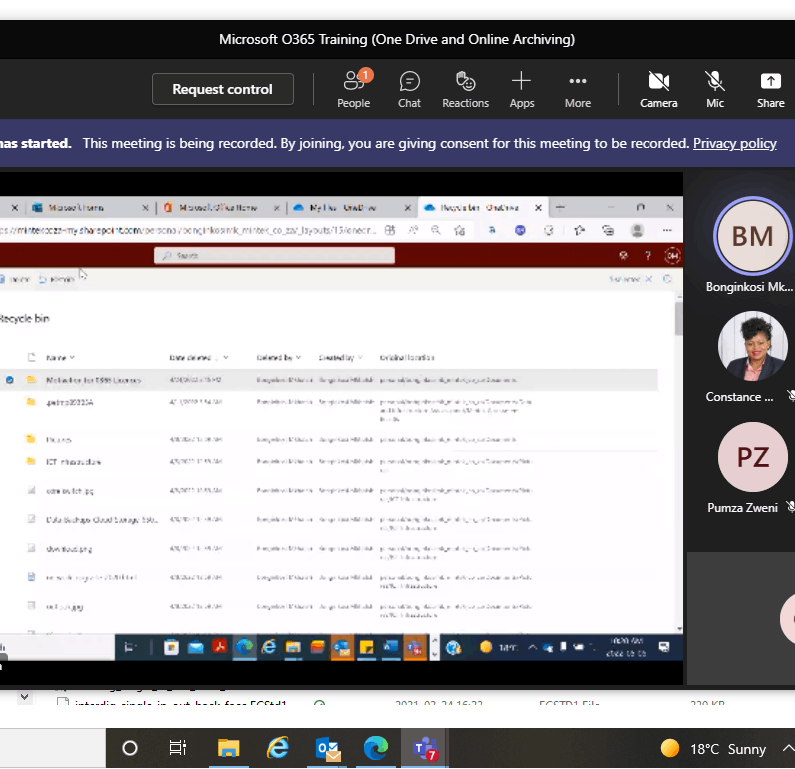Image resolution: width=795 pixels, height=769 pixels.
Task: Click the browser zoom magnifier icon
Action: 436,230
